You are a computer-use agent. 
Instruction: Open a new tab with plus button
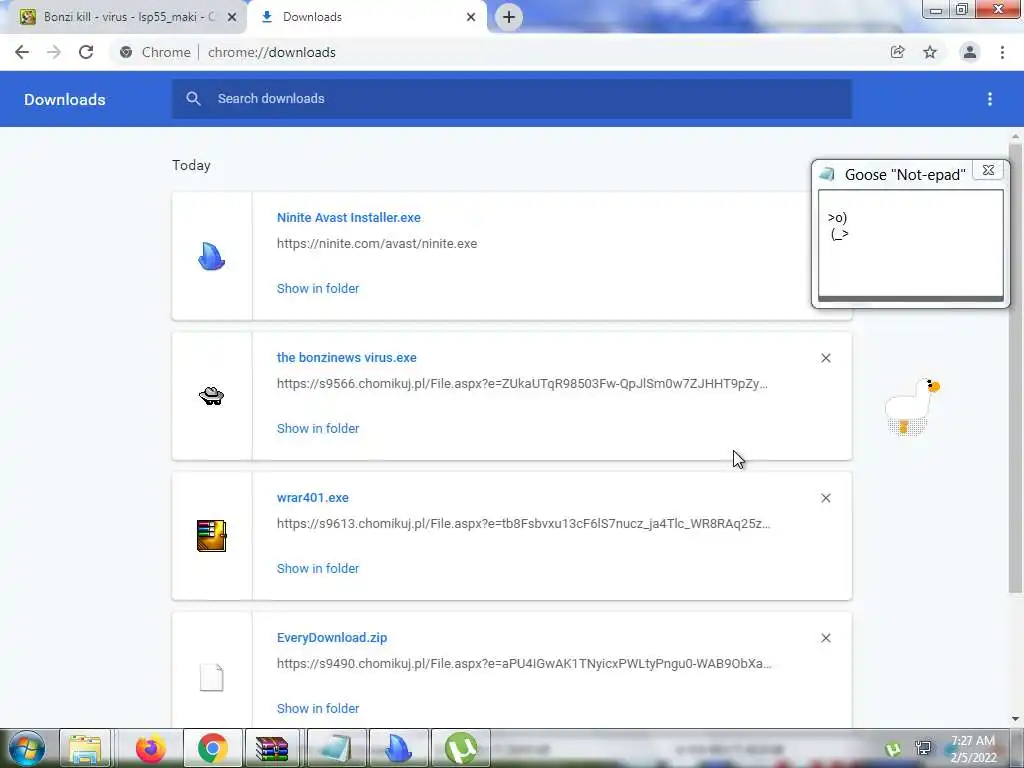click(x=509, y=17)
